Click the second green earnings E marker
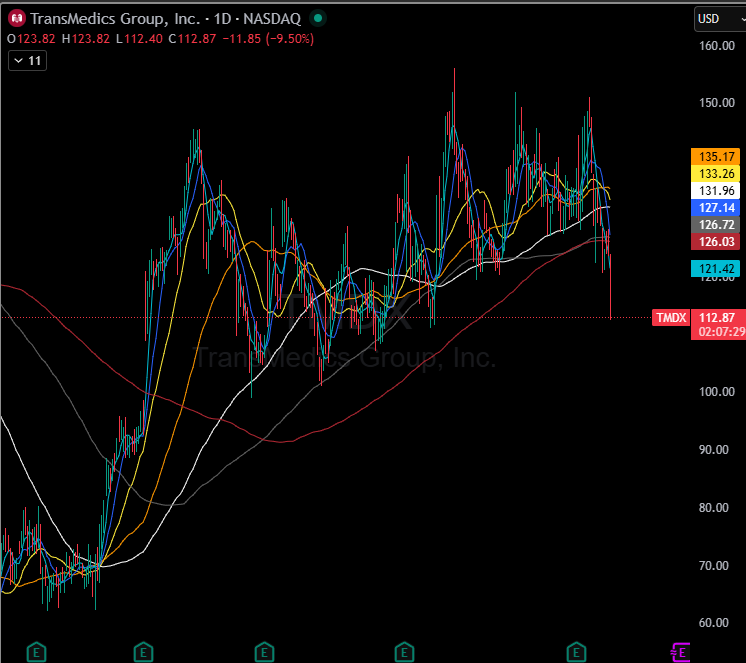746x663 pixels. [143, 652]
